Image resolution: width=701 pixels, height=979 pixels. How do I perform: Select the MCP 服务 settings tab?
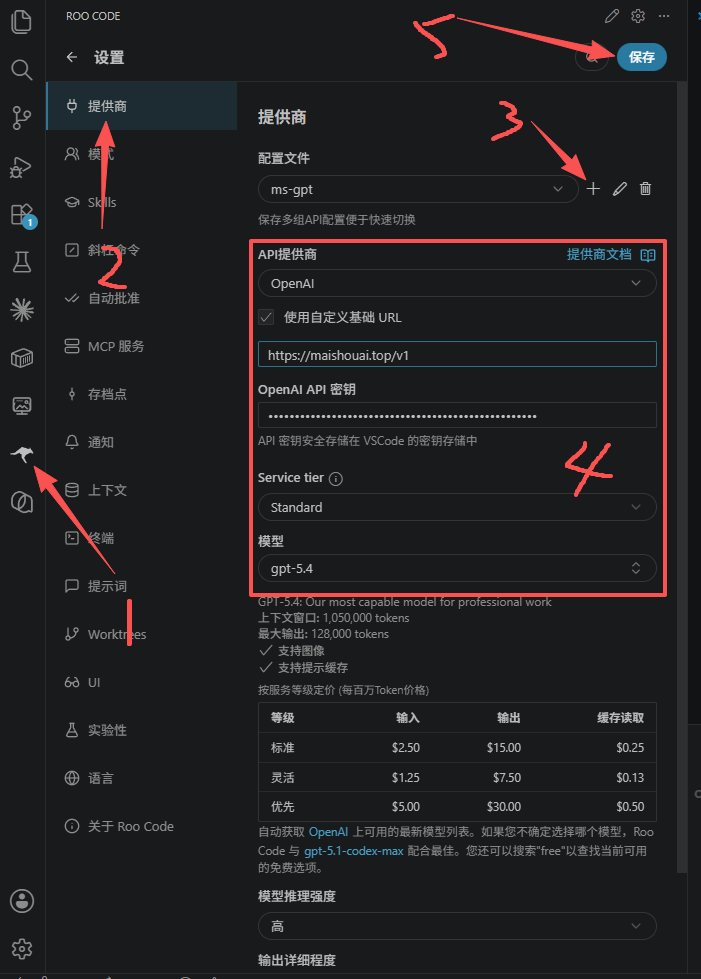coord(142,346)
